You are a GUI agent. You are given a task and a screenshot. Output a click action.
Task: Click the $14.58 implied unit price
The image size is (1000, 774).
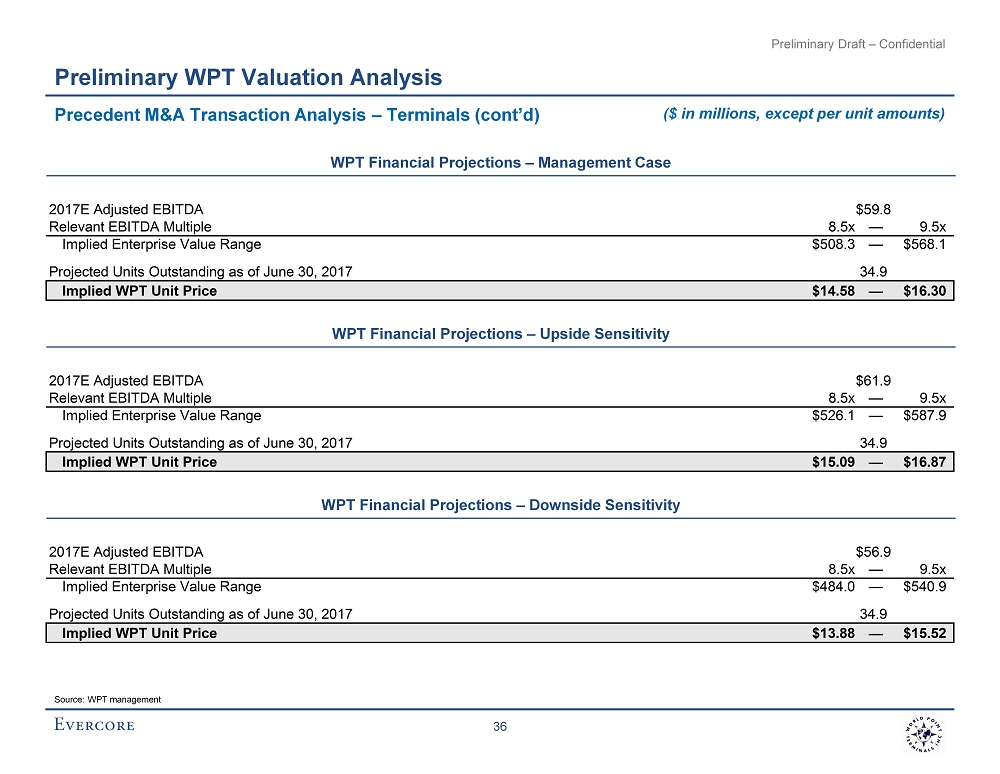[x=833, y=291]
